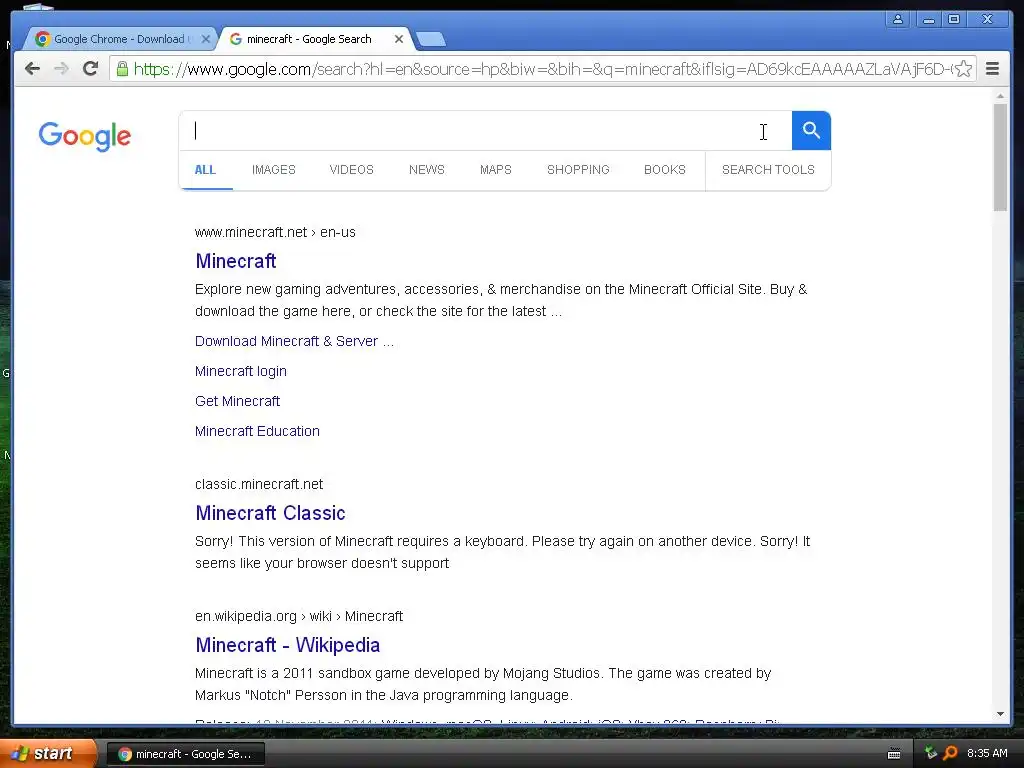The image size is (1024, 768).
Task: Click the 8:35 AM taskbar clock
Action: click(x=987, y=754)
